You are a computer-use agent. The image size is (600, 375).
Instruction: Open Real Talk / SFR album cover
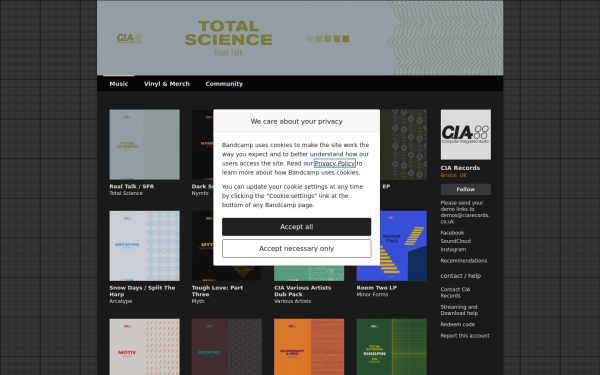point(144,145)
